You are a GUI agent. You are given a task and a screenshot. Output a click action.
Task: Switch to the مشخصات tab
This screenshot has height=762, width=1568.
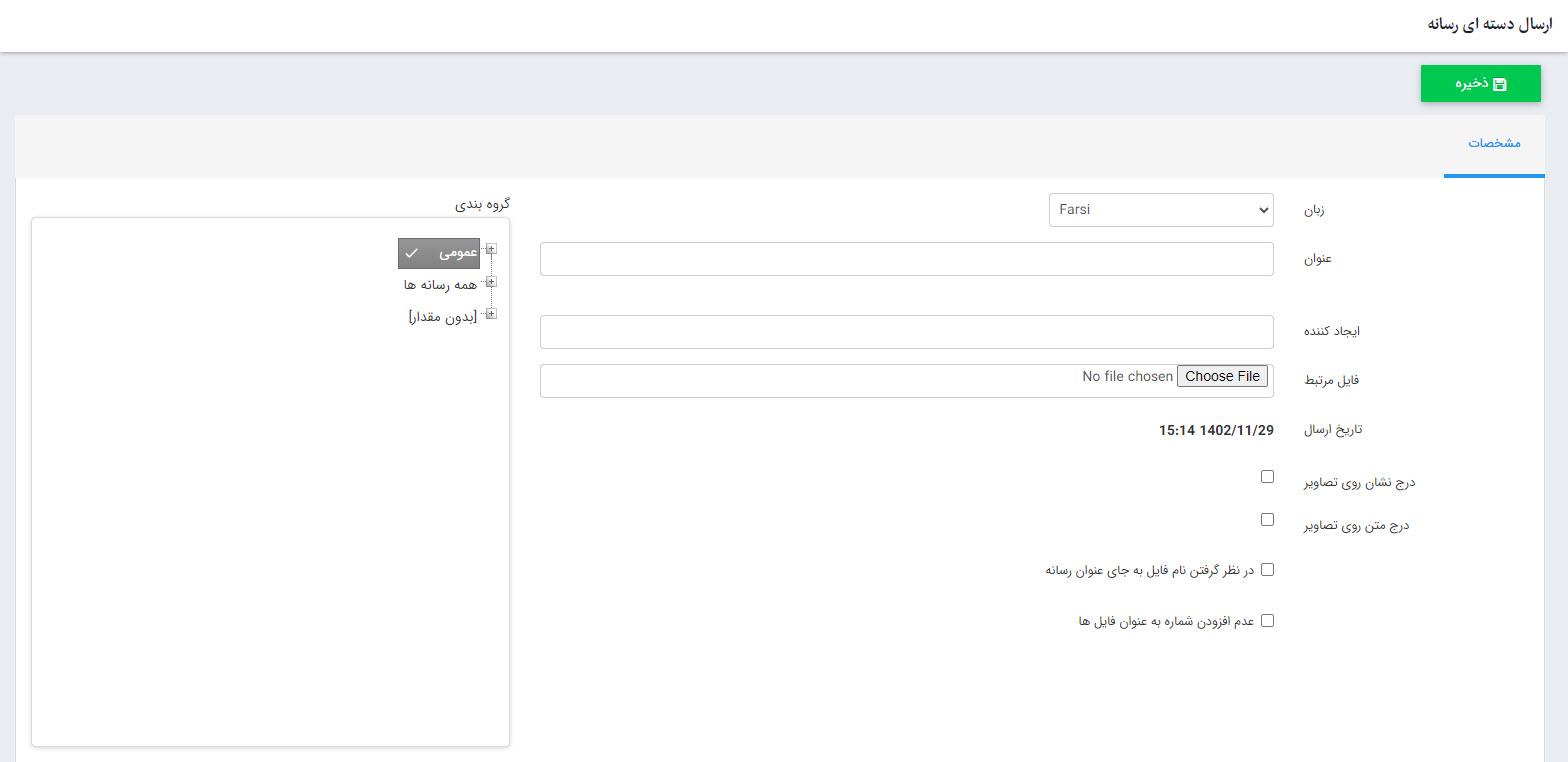(1493, 143)
